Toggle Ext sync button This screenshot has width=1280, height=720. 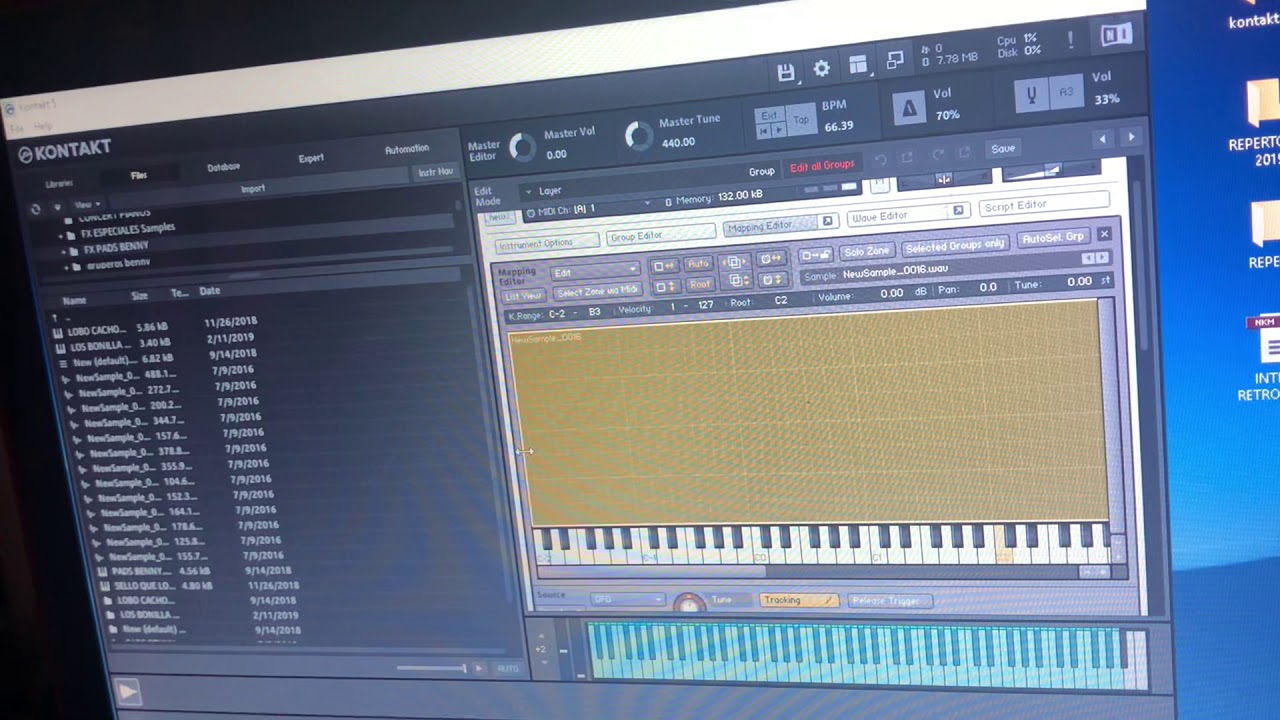[770, 115]
